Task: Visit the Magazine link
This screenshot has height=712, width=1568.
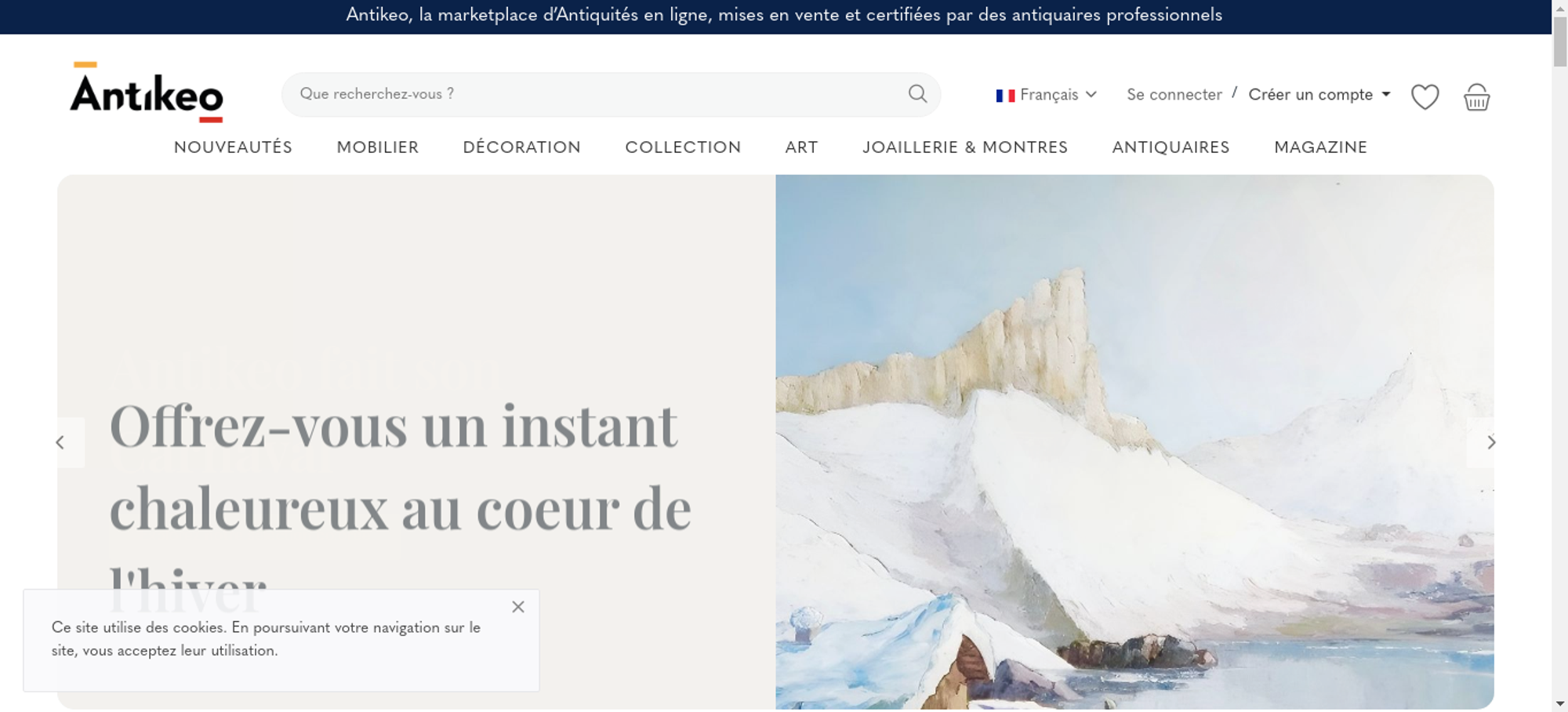Action: (x=1321, y=147)
